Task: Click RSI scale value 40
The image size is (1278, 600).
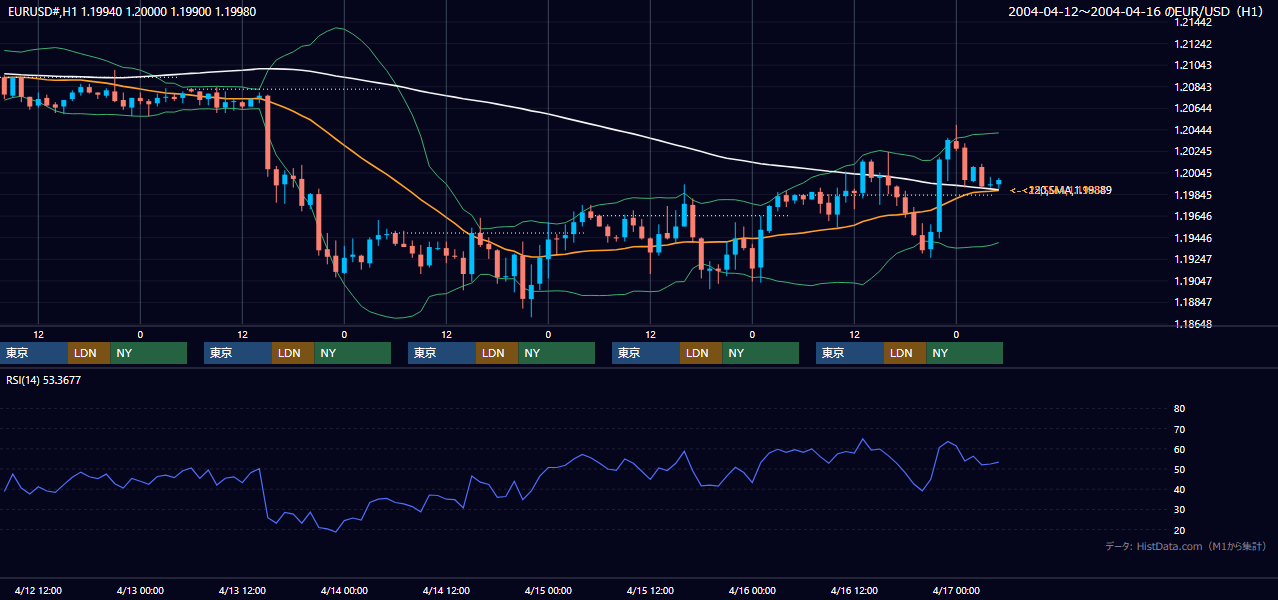Action: 1179,489
